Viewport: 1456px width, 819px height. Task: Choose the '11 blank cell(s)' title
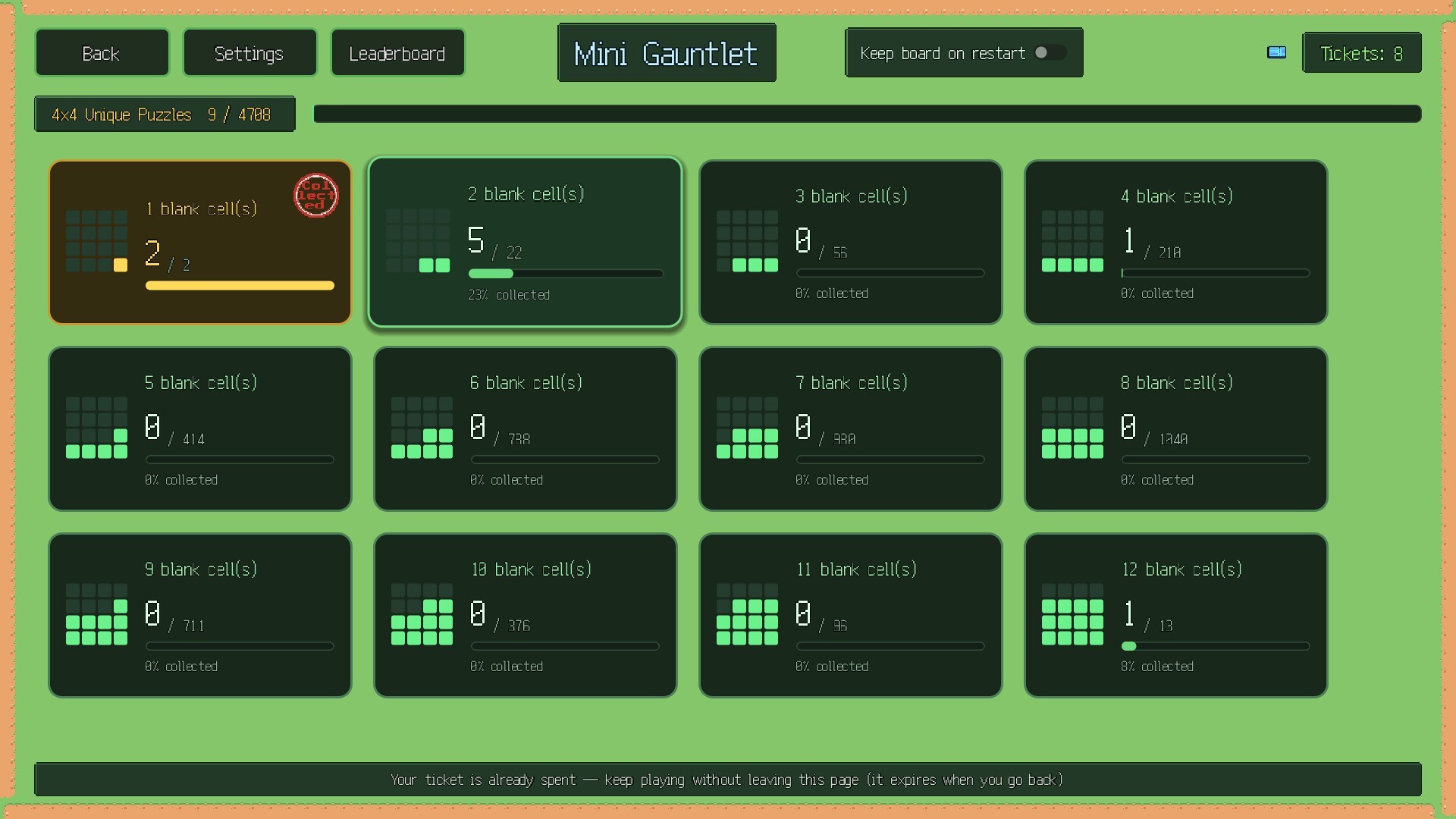856,570
